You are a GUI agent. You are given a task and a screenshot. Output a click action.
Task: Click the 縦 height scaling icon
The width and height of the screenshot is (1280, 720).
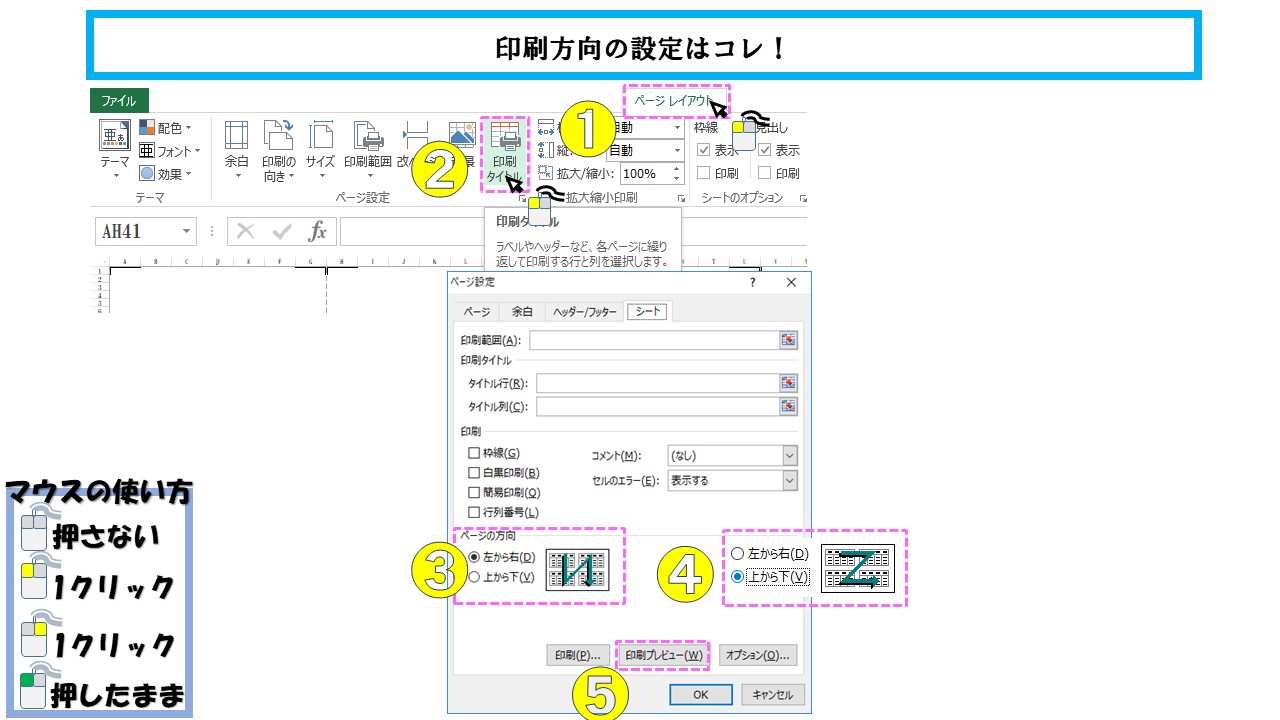pos(546,150)
